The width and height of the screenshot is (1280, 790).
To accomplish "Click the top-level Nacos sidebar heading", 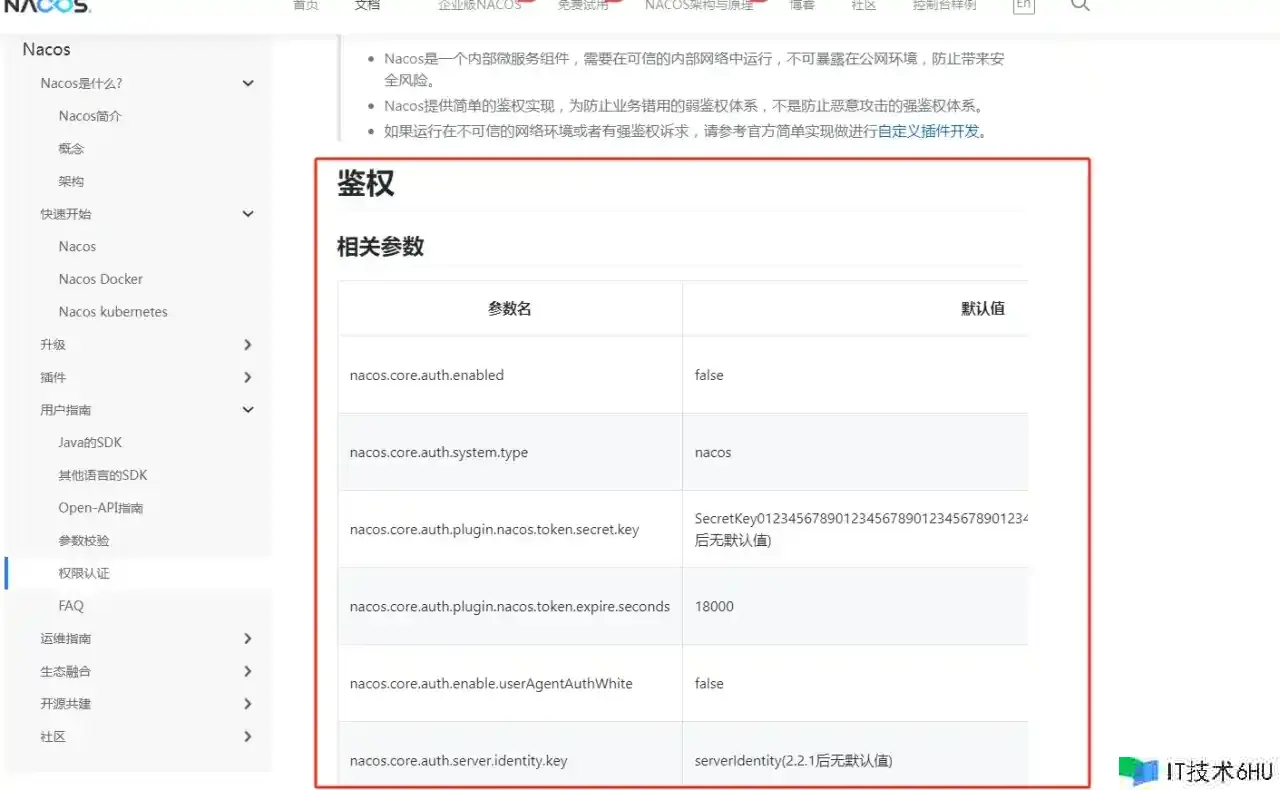I will coord(46,49).
